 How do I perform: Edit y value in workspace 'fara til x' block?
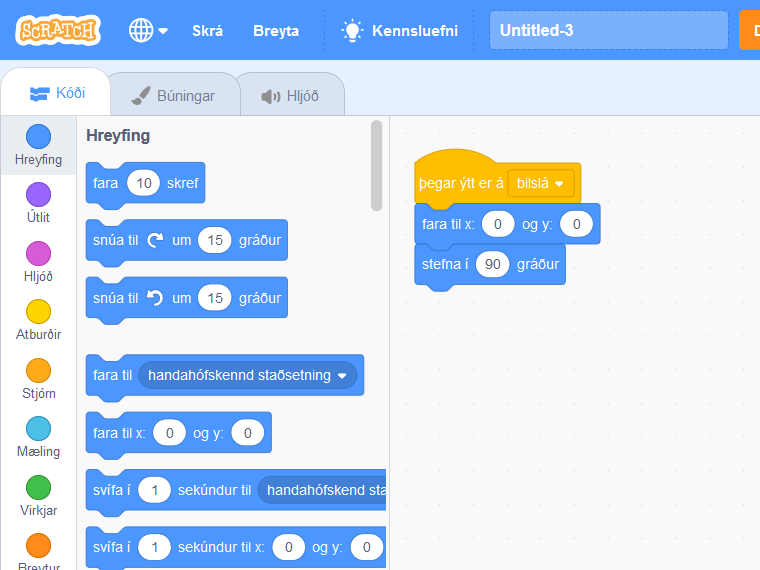tap(576, 224)
